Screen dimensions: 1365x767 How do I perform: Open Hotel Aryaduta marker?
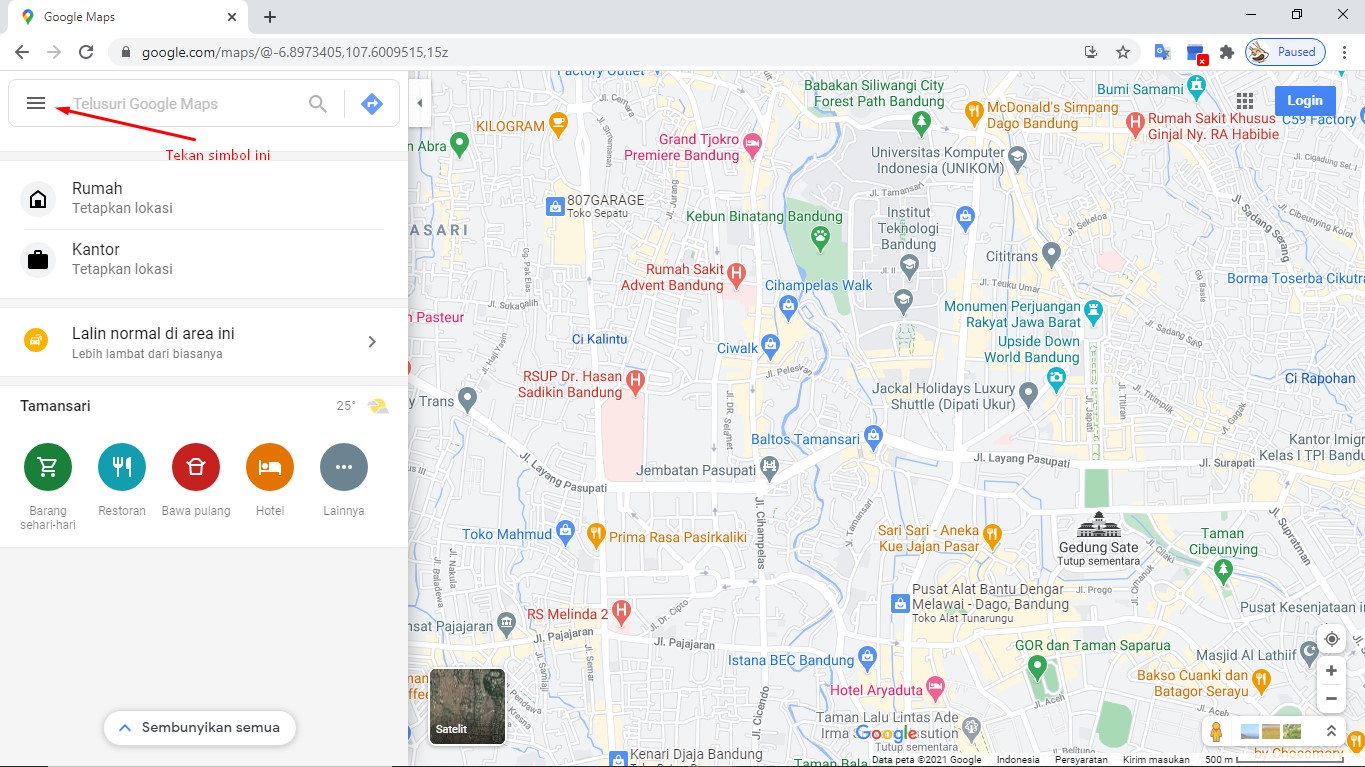(x=936, y=688)
